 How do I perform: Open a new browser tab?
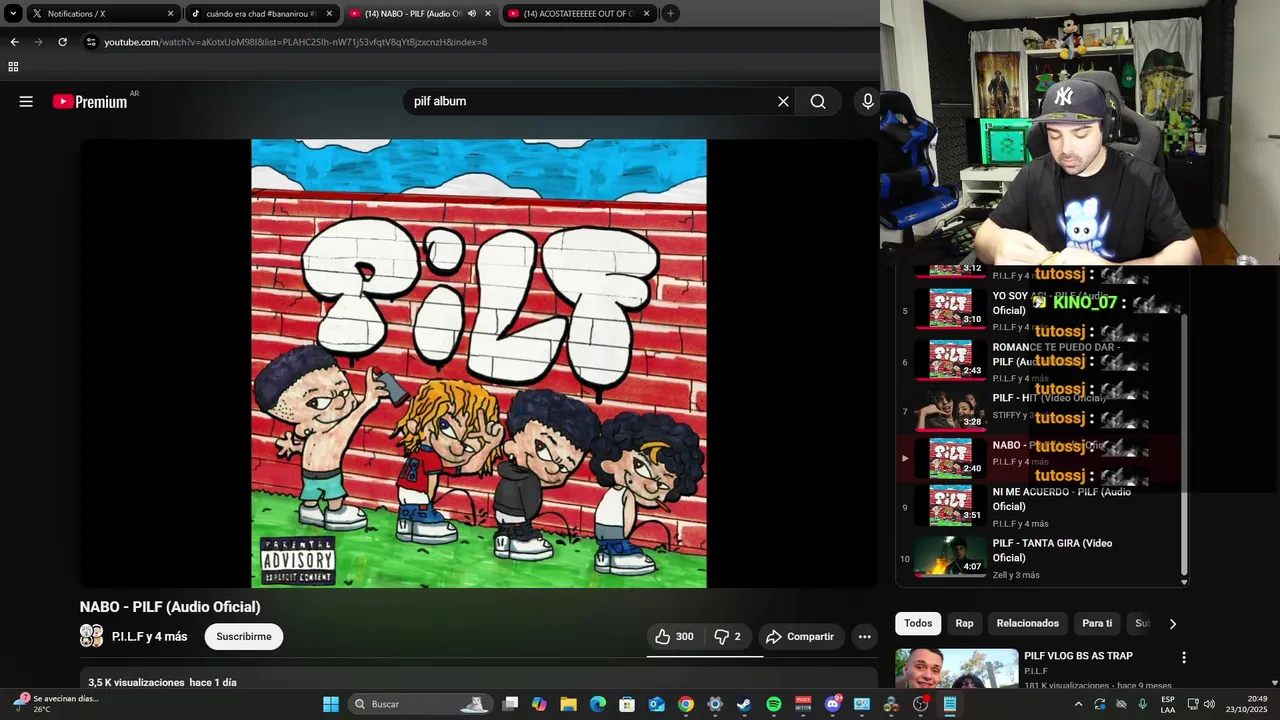[x=670, y=14]
